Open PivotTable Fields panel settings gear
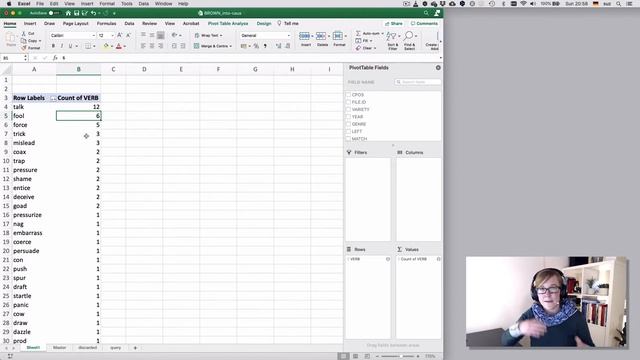 coord(438,68)
